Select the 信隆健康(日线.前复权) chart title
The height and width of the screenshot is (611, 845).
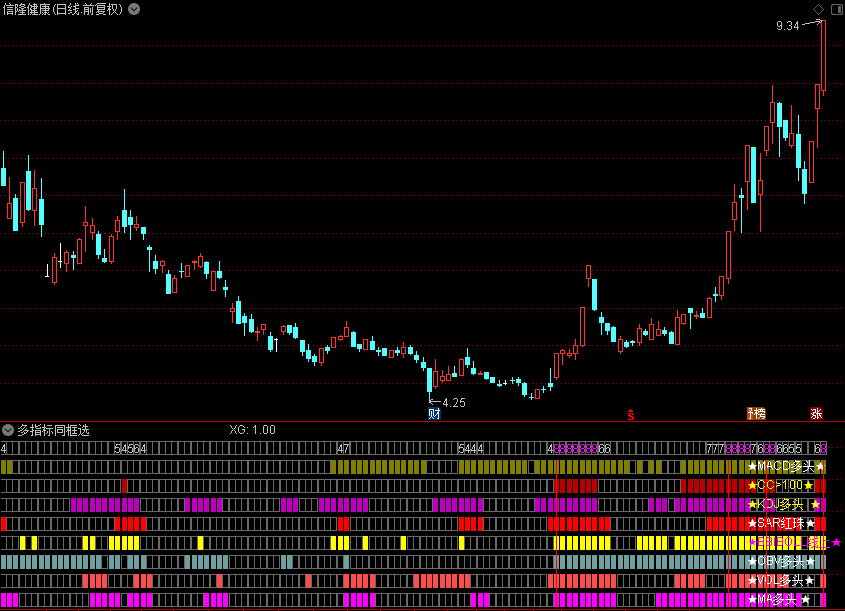point(63,9)
